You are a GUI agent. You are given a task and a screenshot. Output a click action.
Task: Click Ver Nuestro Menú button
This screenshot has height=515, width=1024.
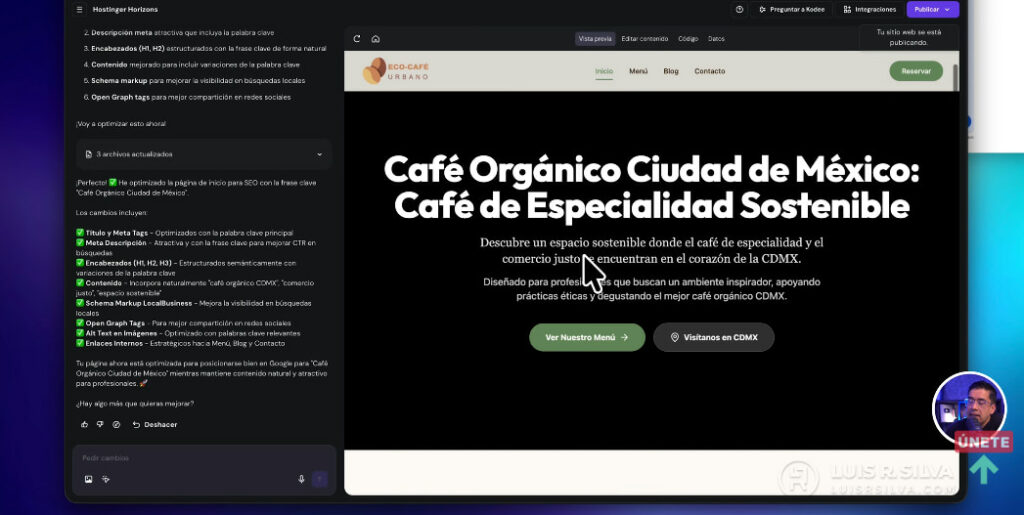587,337
